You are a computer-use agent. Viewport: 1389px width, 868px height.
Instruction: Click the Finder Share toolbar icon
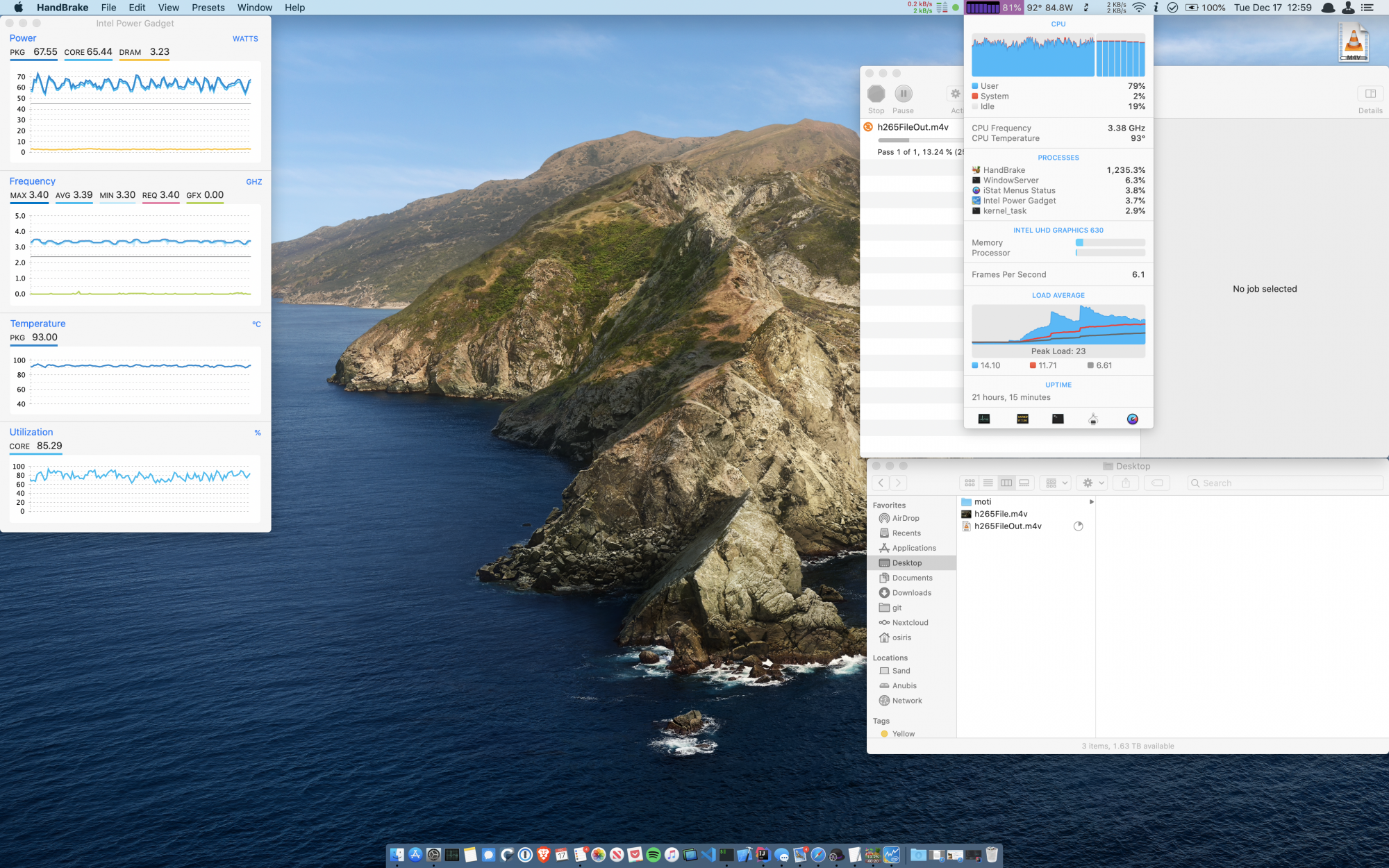click(x=1126, y=483)
